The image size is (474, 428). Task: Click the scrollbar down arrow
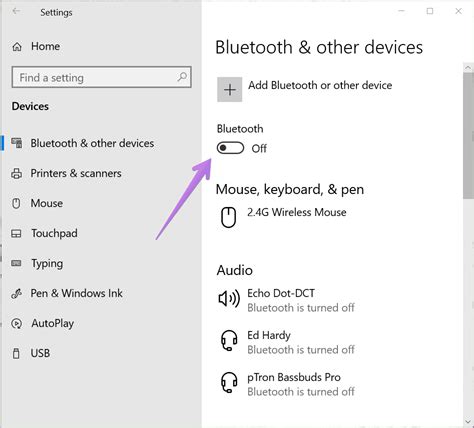468,423
